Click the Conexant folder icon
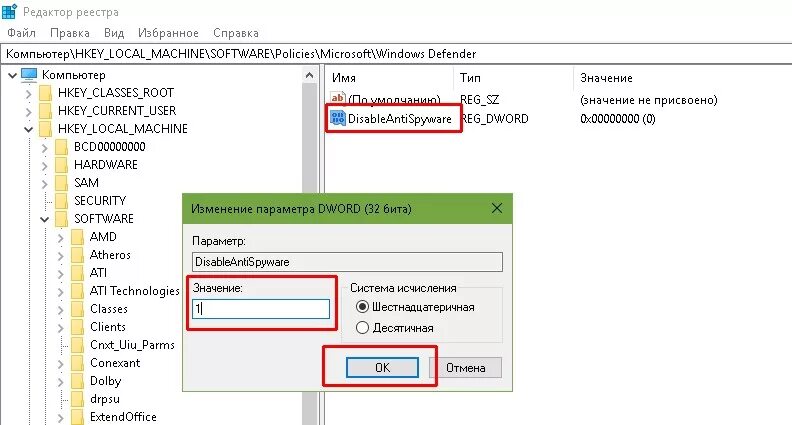The width and height of the screenshot is (792, 425). coord(77,363)
